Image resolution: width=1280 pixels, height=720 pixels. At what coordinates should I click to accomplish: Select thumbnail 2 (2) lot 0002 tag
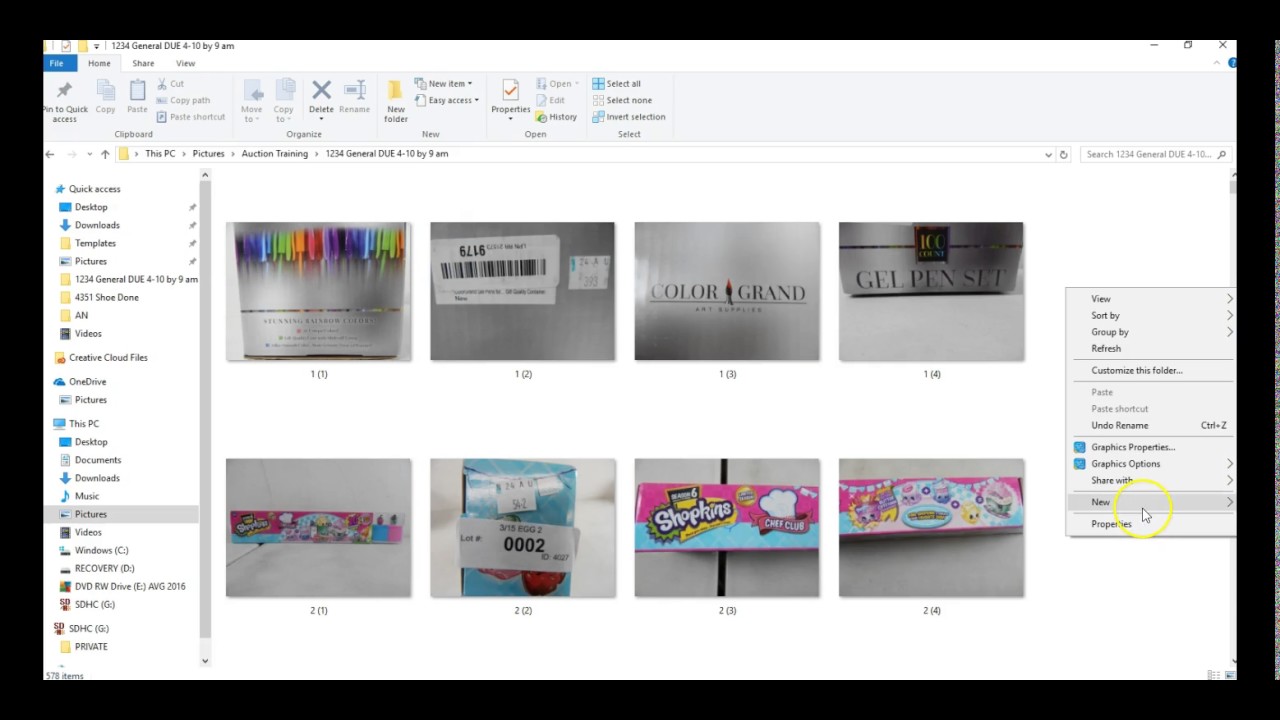pyautogui.click(x=523, y=528)
